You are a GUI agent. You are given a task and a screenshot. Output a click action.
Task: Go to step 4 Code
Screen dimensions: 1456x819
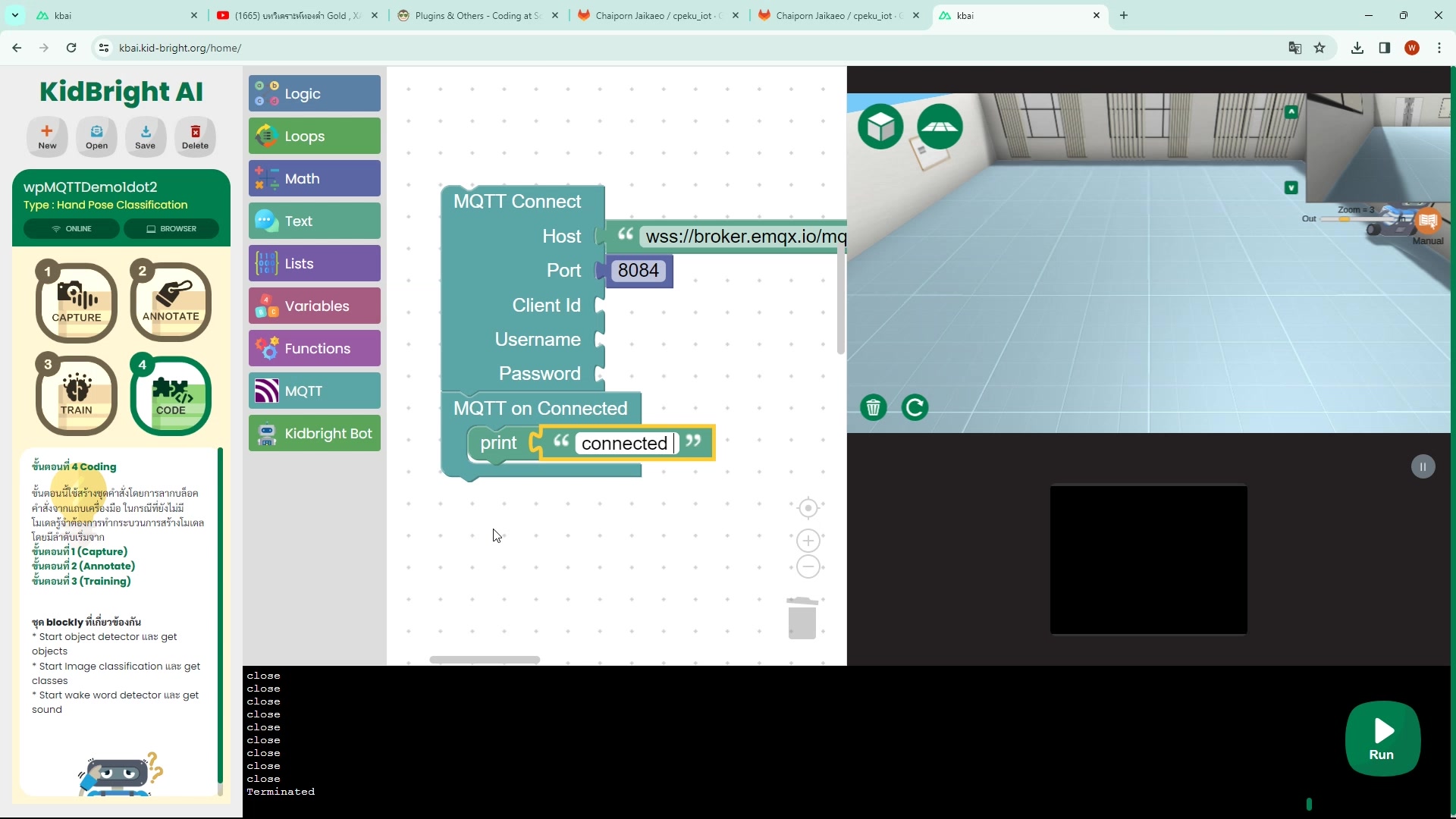point(171,395)
